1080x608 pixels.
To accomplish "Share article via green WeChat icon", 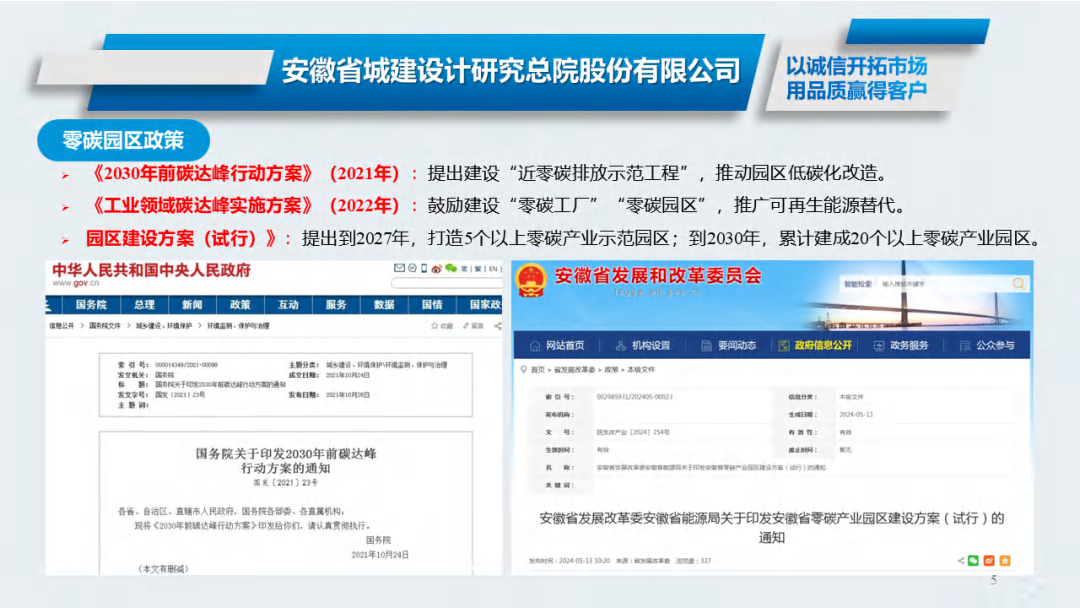I will tap(974, 560).
